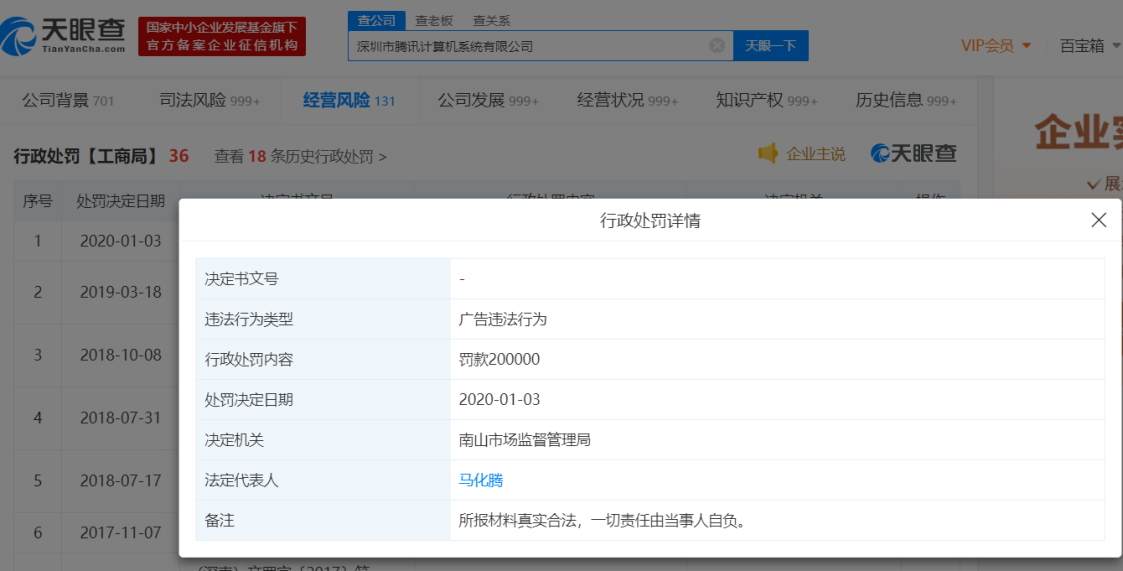Open the 知识产权 tab
Viewport: 1123px width, 571px height.
point(766,100)
